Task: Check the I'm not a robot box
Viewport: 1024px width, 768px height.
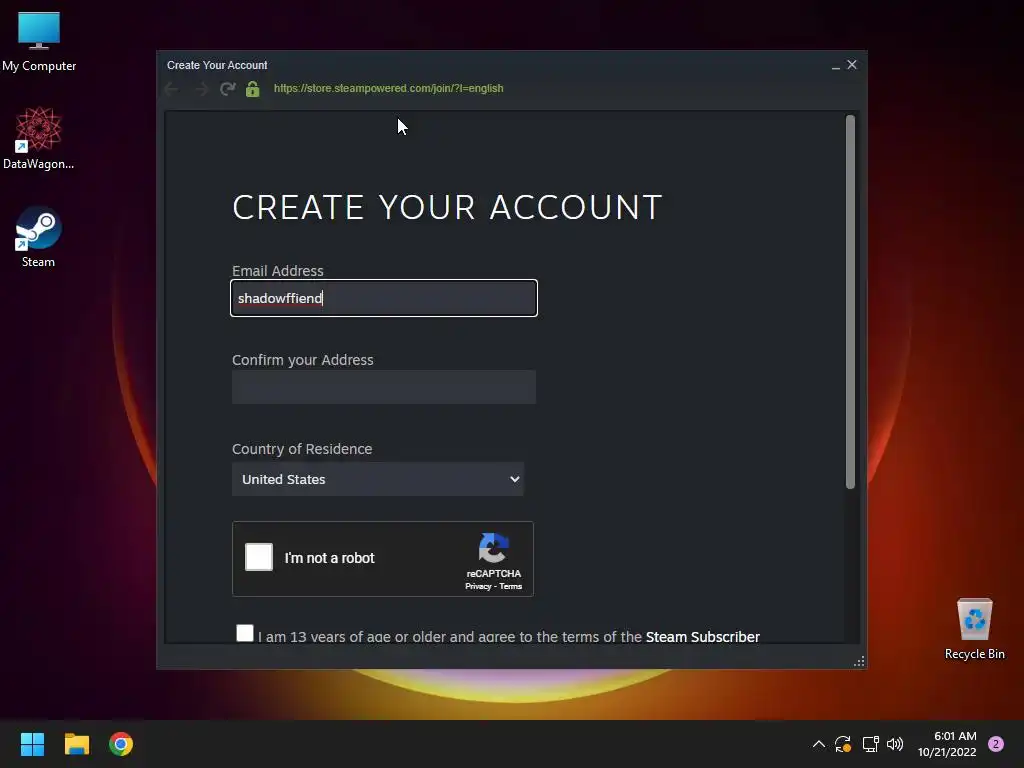Action: (259, 558)
